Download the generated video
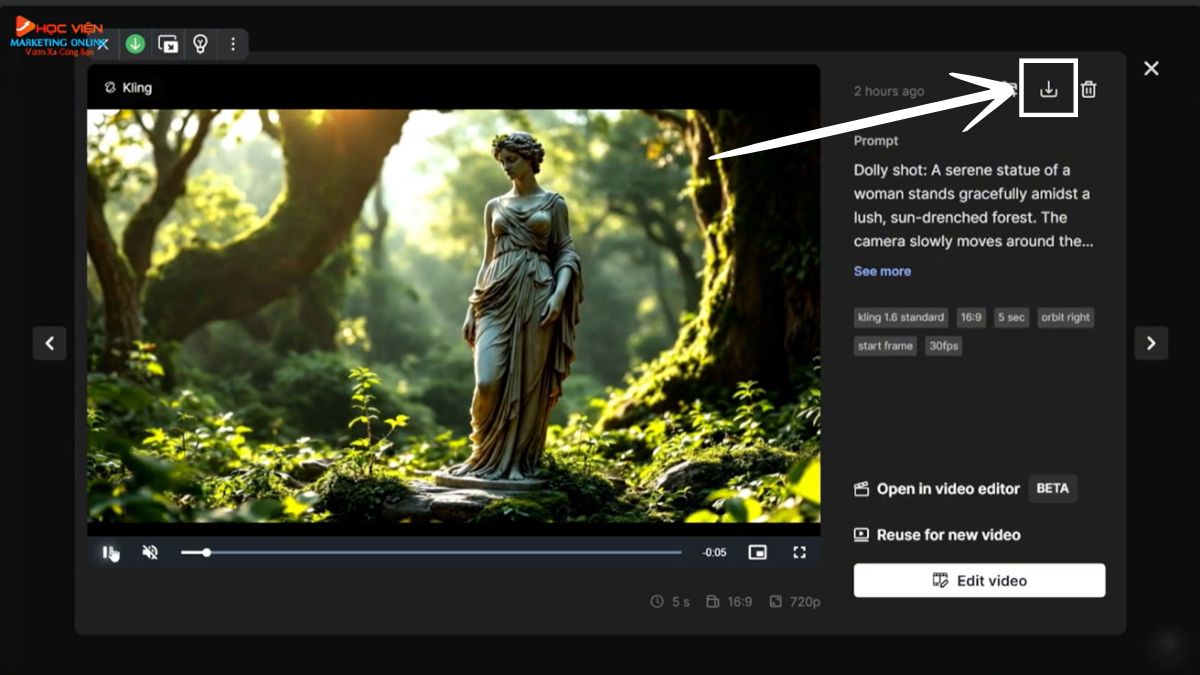The image size is (1200, 675). click(x=1048, y=89)
